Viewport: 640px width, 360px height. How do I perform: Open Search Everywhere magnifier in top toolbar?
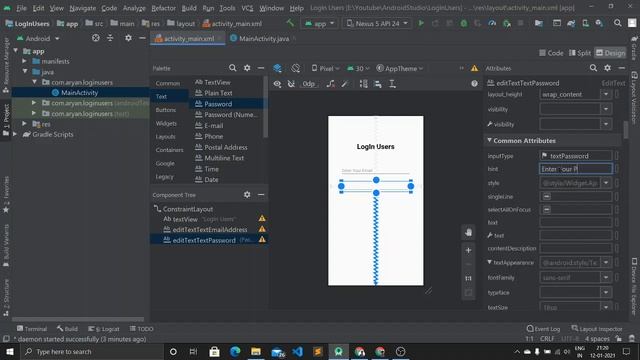tap(618, 23)
